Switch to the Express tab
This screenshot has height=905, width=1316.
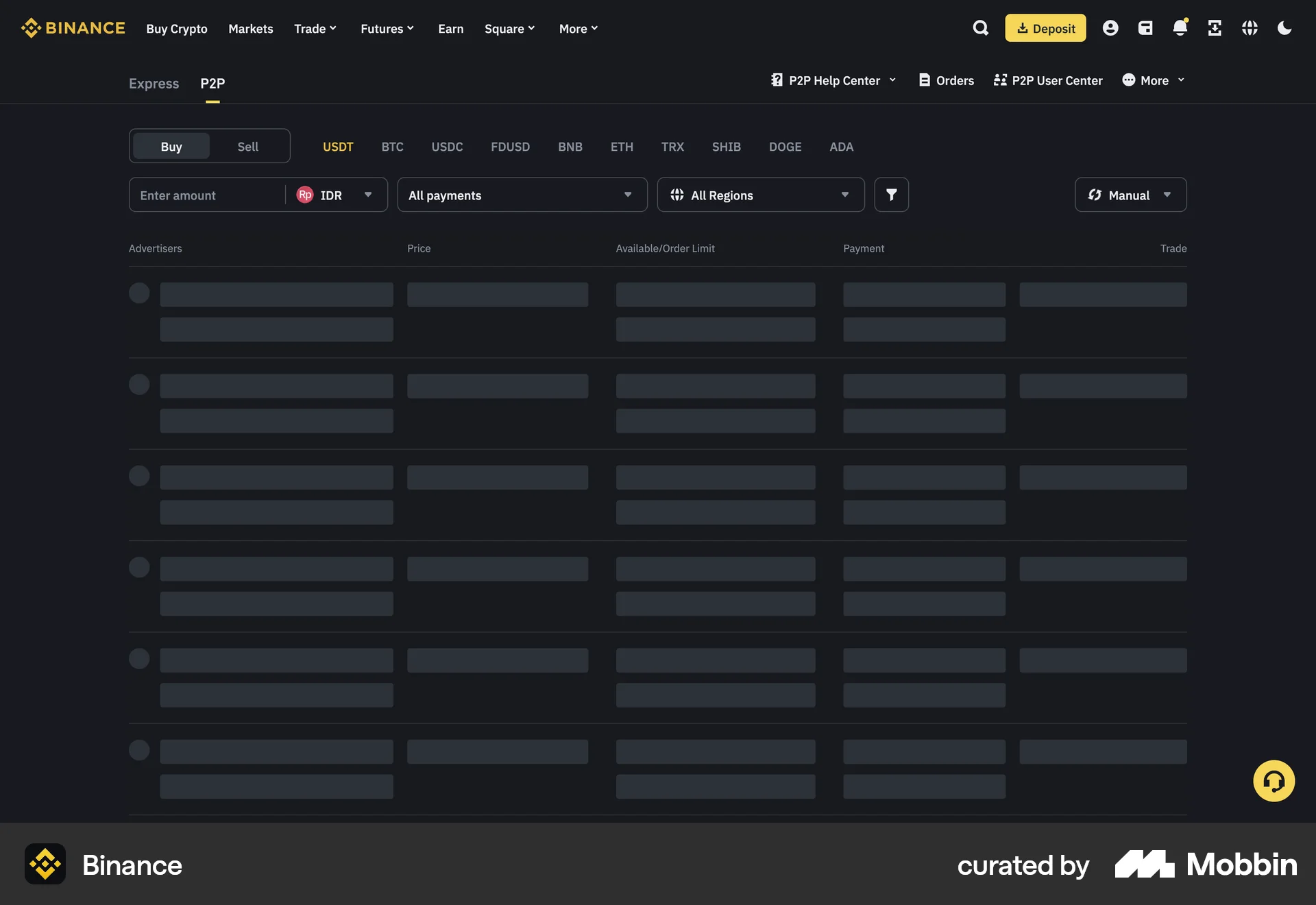pyautogui.click(x=154, y=84)
